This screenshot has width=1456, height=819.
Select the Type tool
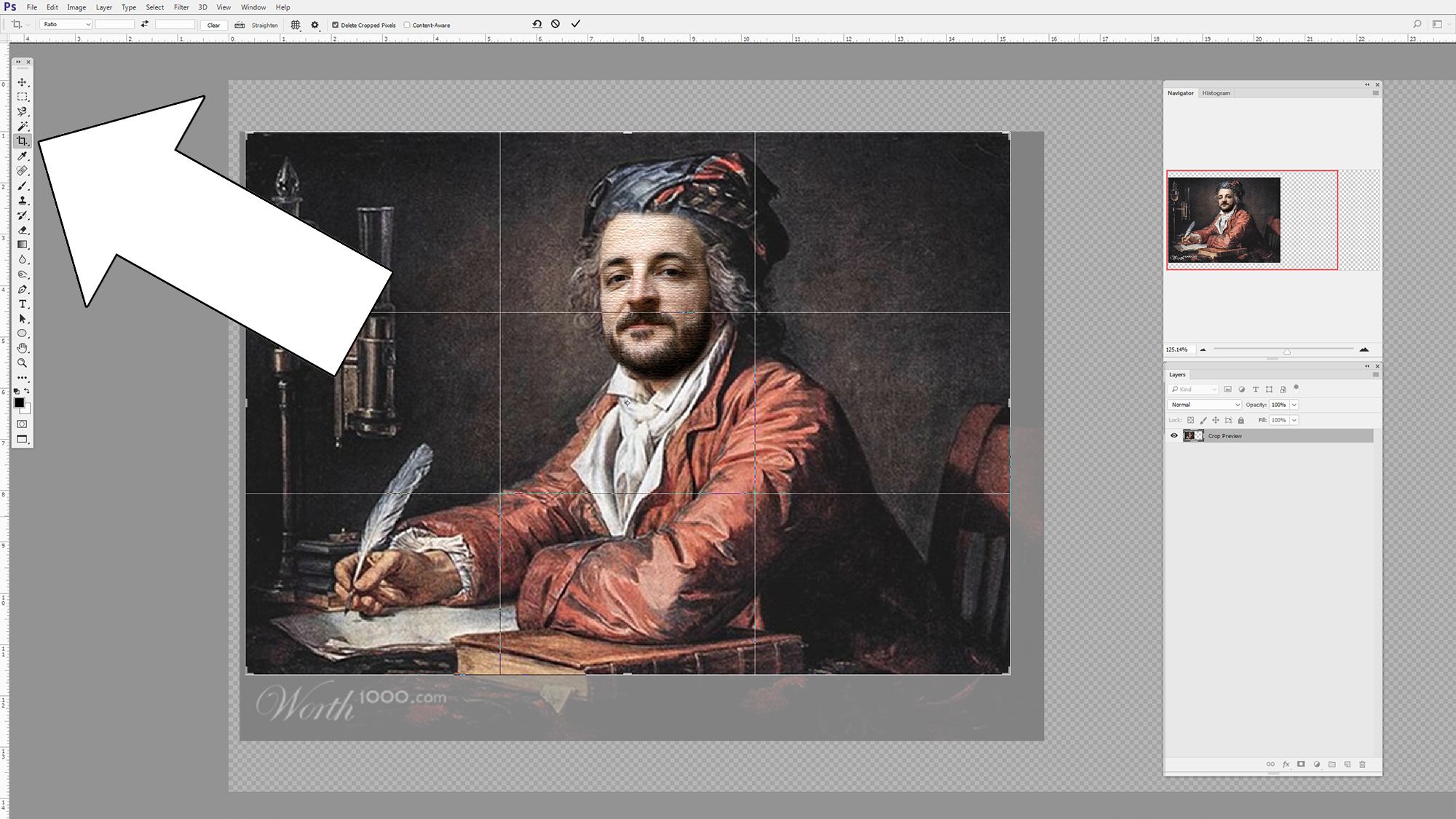23,304
